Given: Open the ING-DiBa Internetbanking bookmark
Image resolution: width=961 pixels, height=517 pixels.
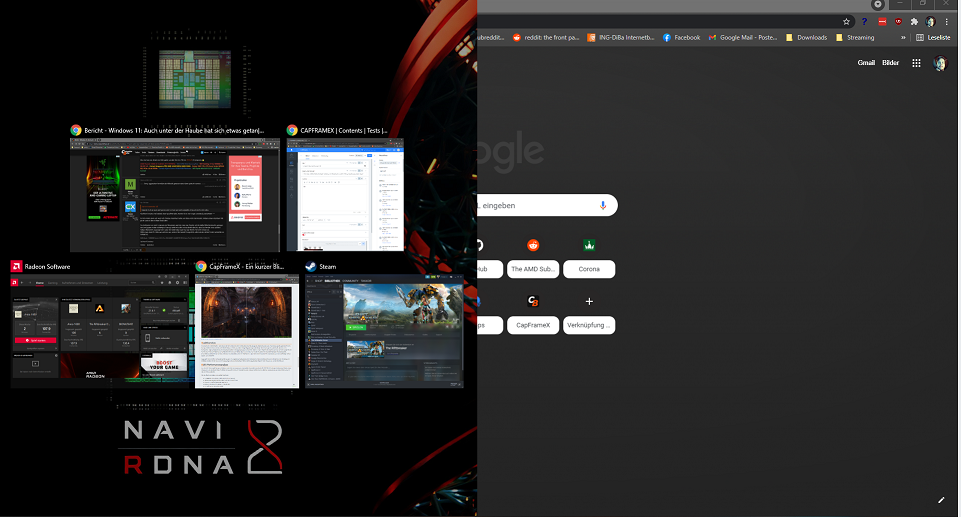Looking at the screenshot, I should pos(621,37).
